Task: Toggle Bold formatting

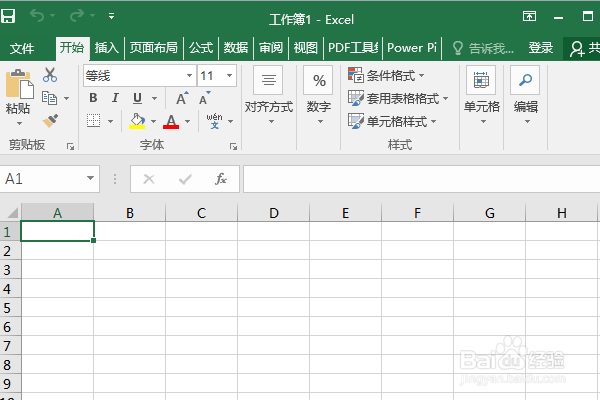Action: click(93, 98)
